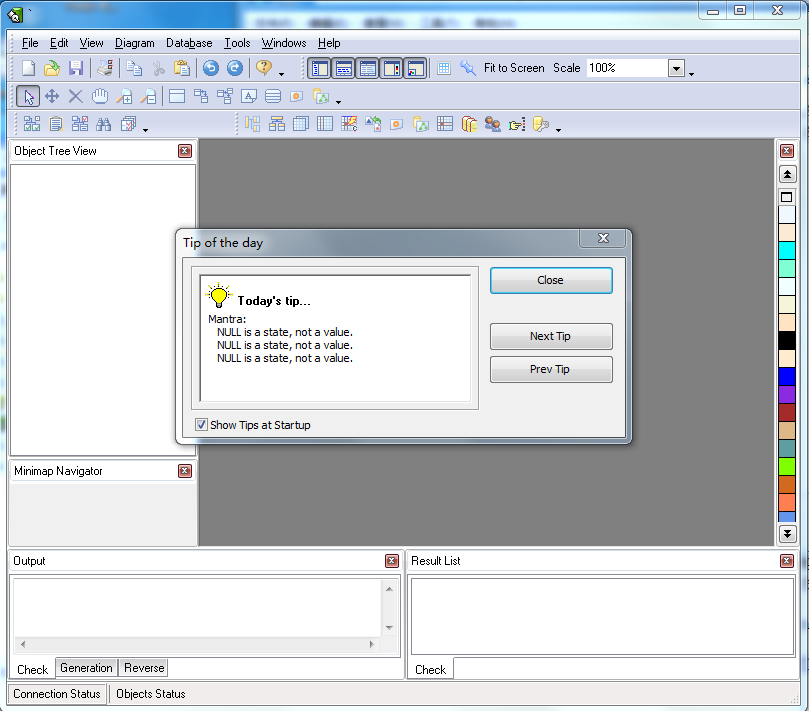This screenshot has width=809, height=711.
Task: Switch to the Generation tab
Action: 86,668
